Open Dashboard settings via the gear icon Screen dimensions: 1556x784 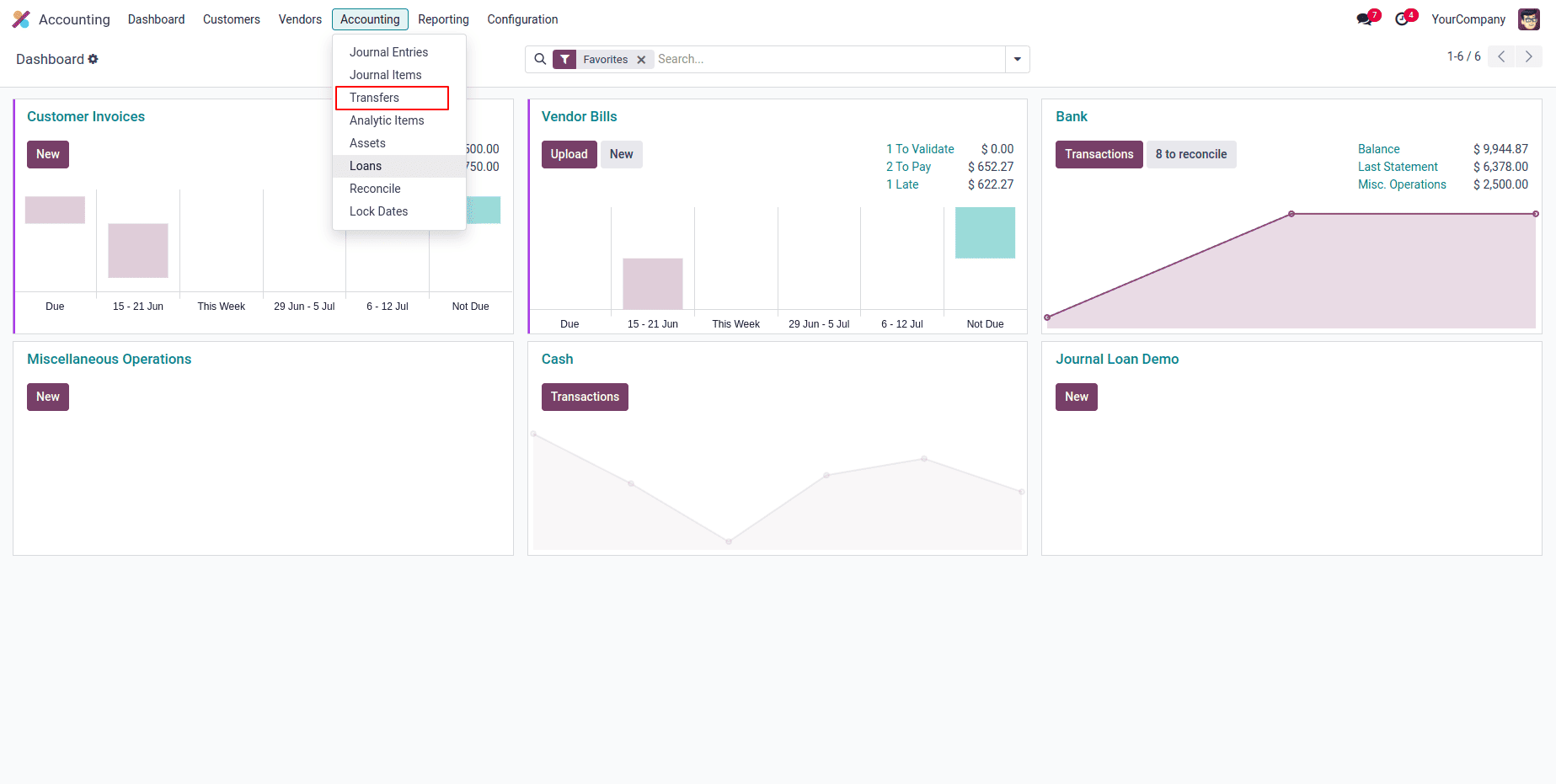[x=94, y=59]
